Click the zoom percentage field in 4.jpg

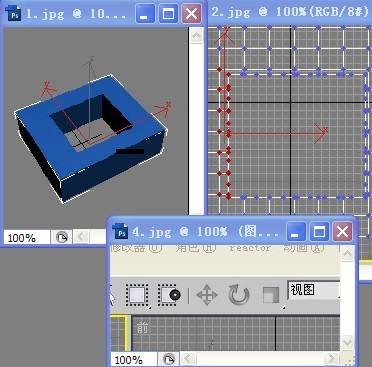tap(134, 360)
